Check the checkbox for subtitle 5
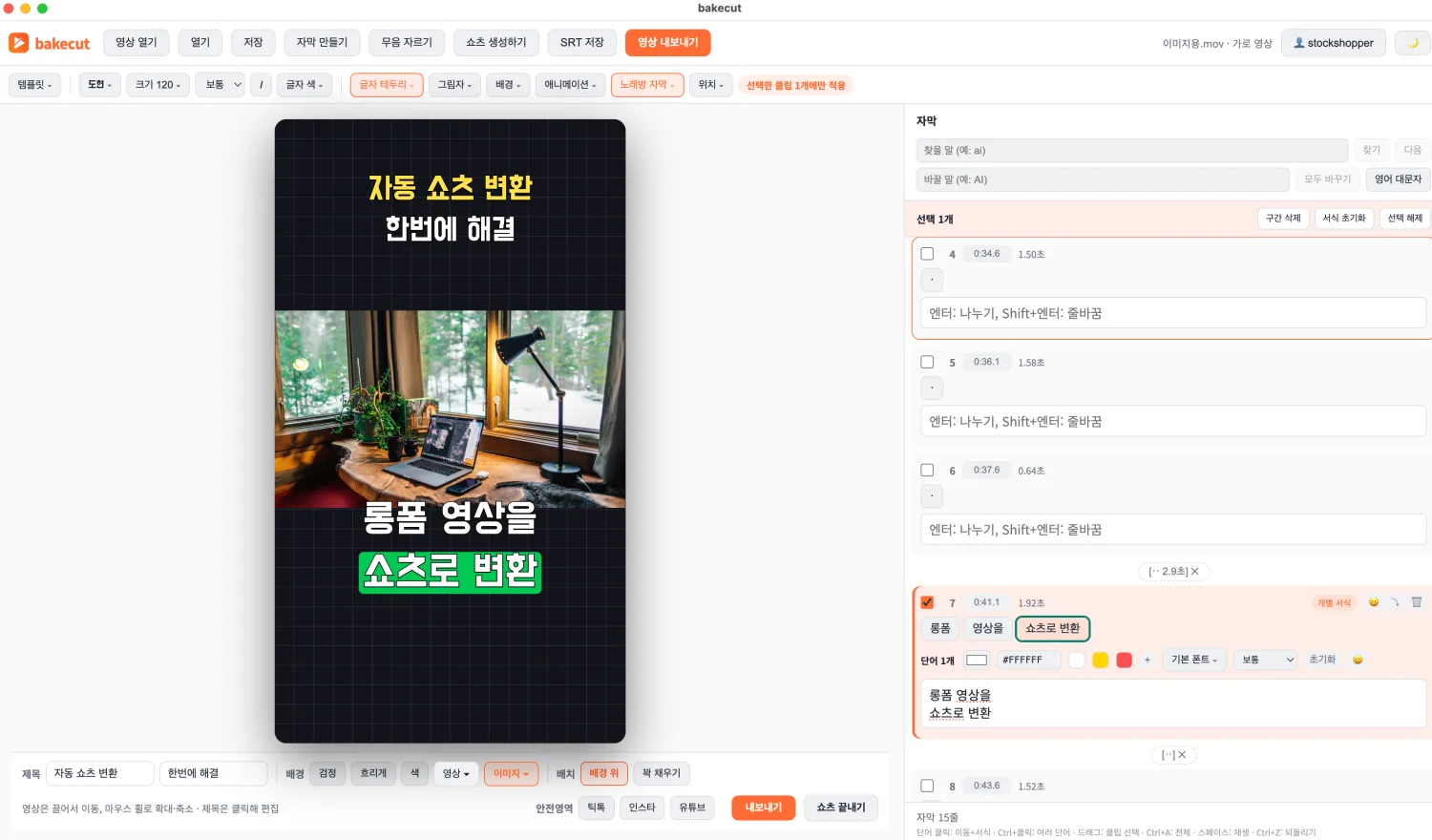 [927, 362]
